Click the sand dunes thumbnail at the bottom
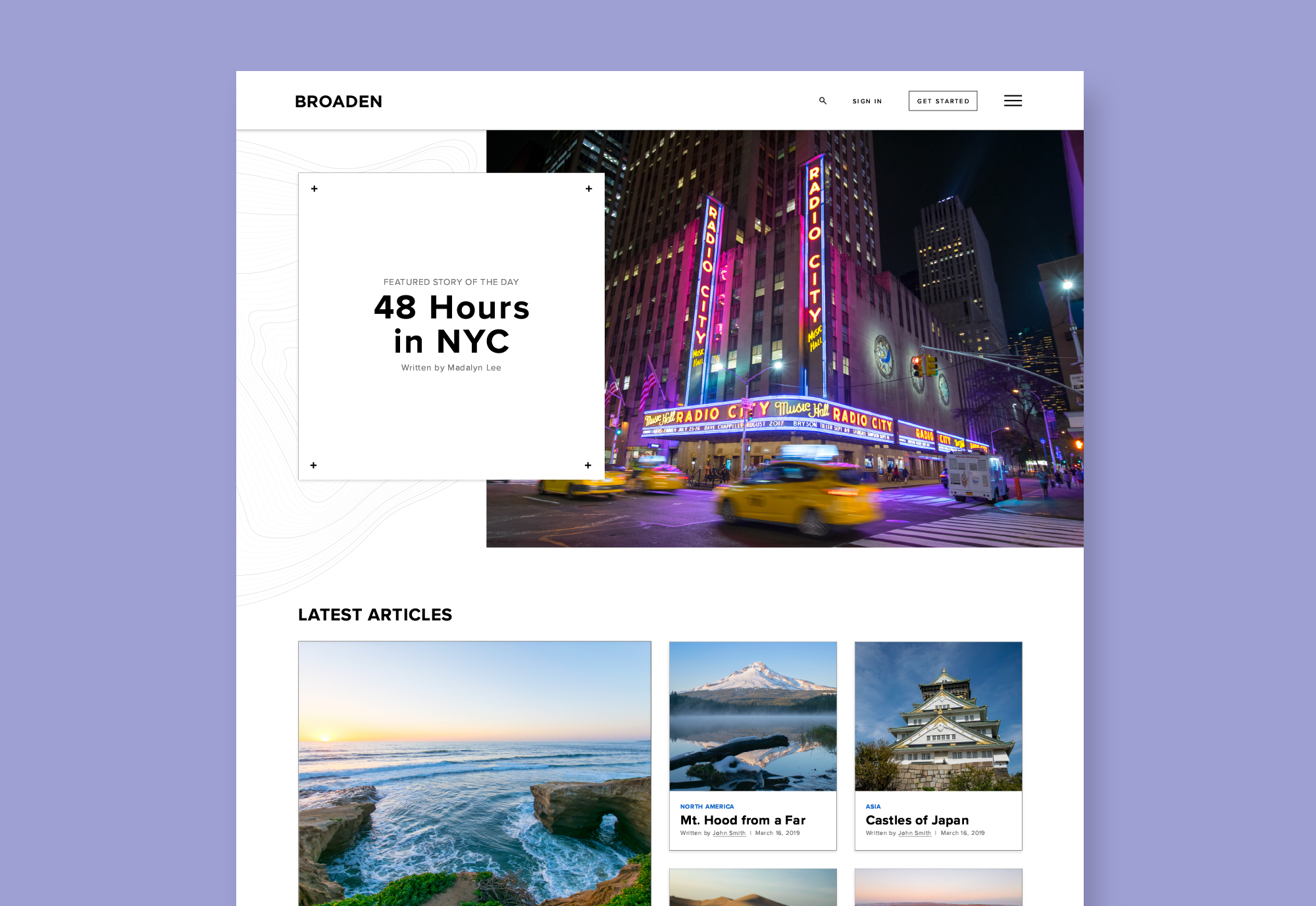The height and width of the screenshot is (906, 1316). [x=752, y=888]
